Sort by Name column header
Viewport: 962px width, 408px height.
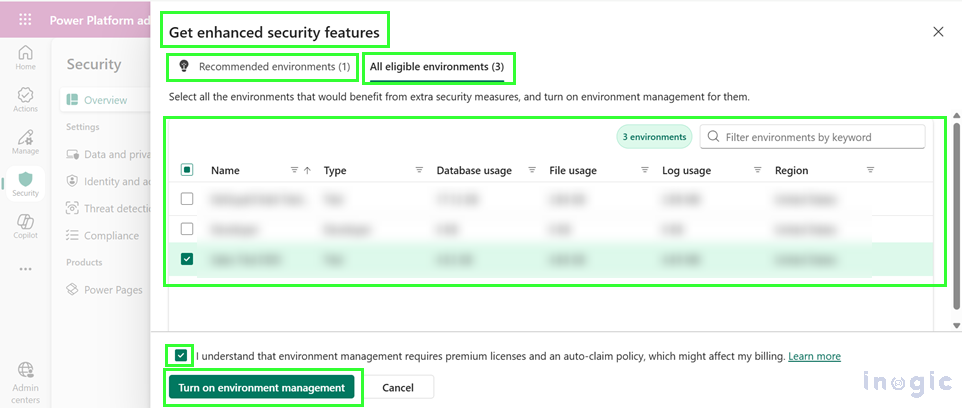pos(225,171)
